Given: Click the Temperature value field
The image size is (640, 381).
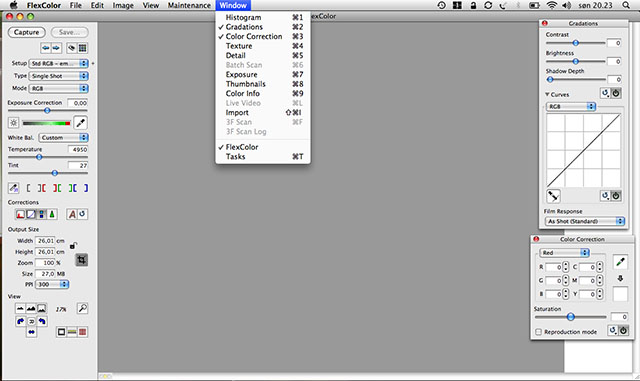Looking at the screenshot, I should tap(78, 149).
